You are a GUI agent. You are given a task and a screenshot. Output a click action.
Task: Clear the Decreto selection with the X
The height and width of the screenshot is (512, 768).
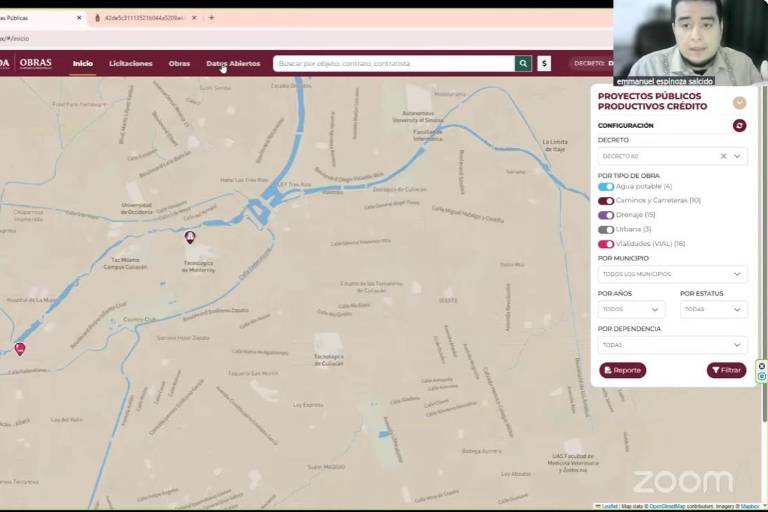tap(723, 156)
